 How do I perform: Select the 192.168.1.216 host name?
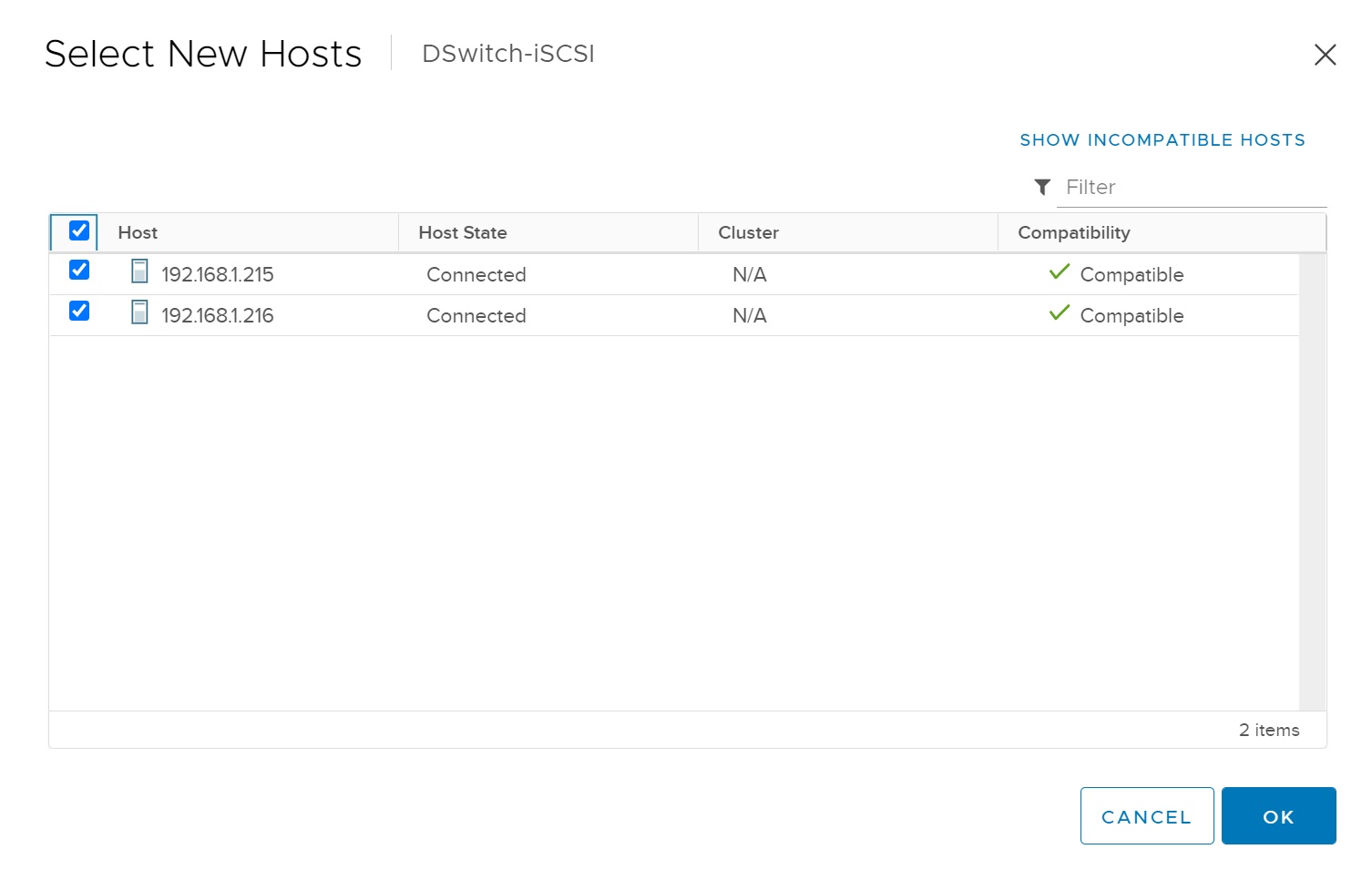pyautogui.click(x=218, y=316)
